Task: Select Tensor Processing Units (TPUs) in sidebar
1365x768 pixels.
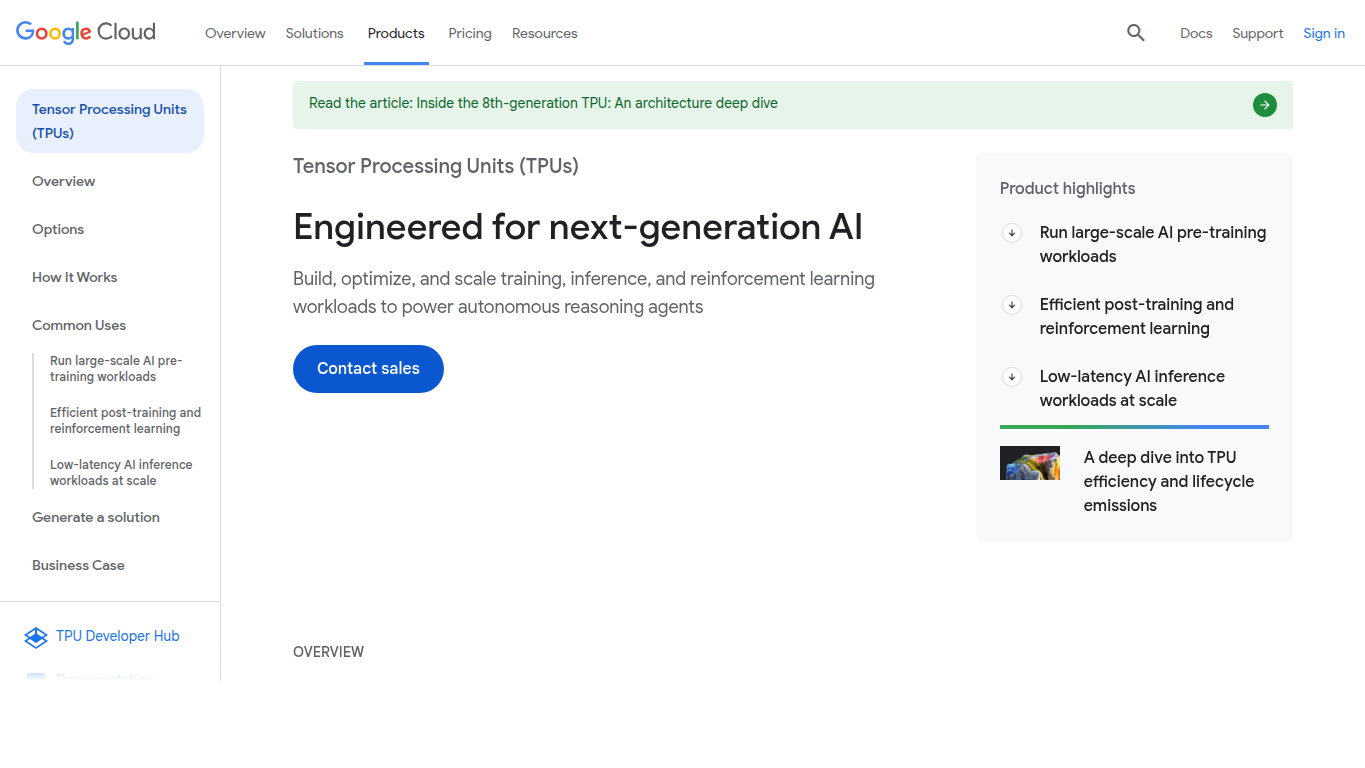Action: tap(110, 121)
